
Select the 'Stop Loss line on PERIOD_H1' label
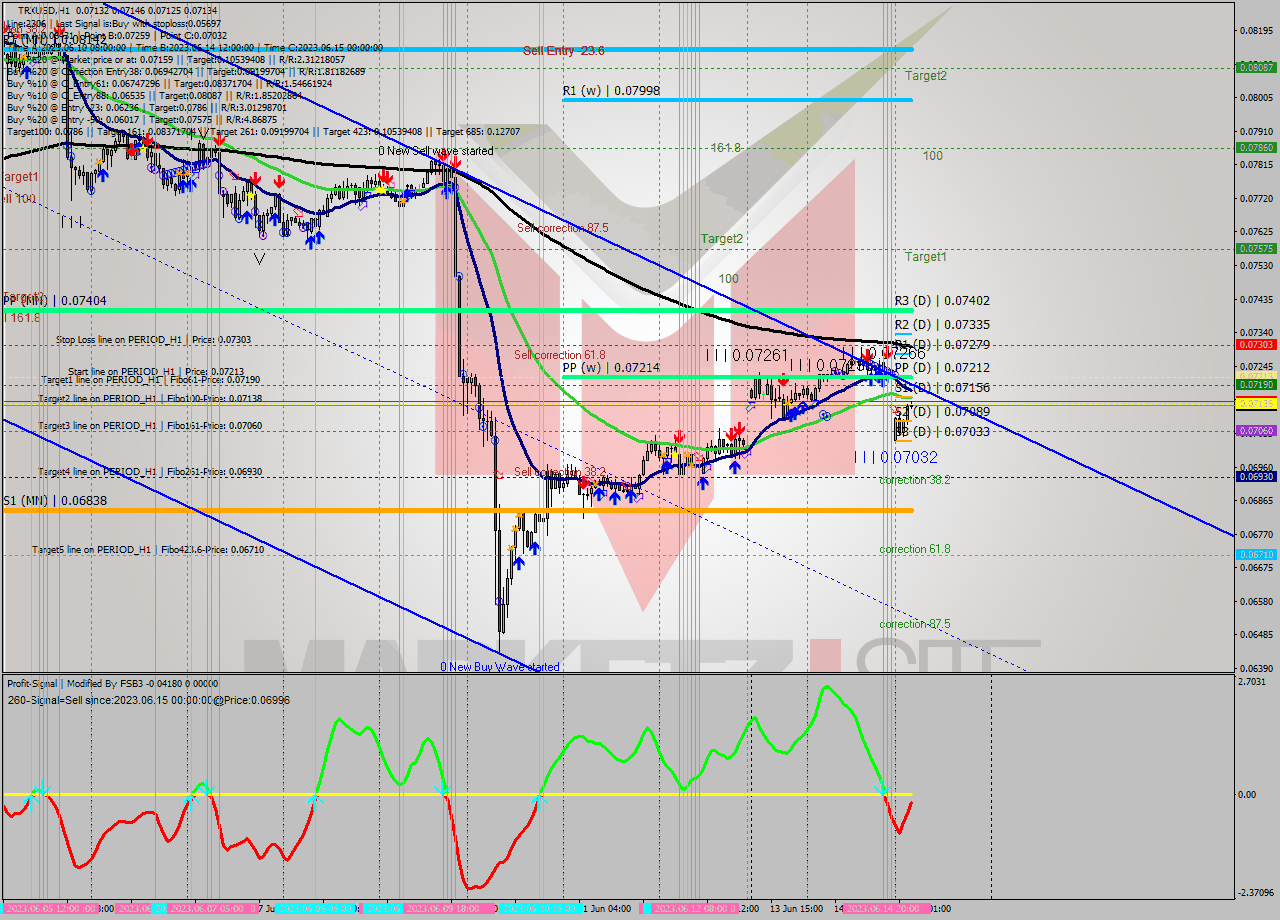pyautogui.click(x=154, y=340)
